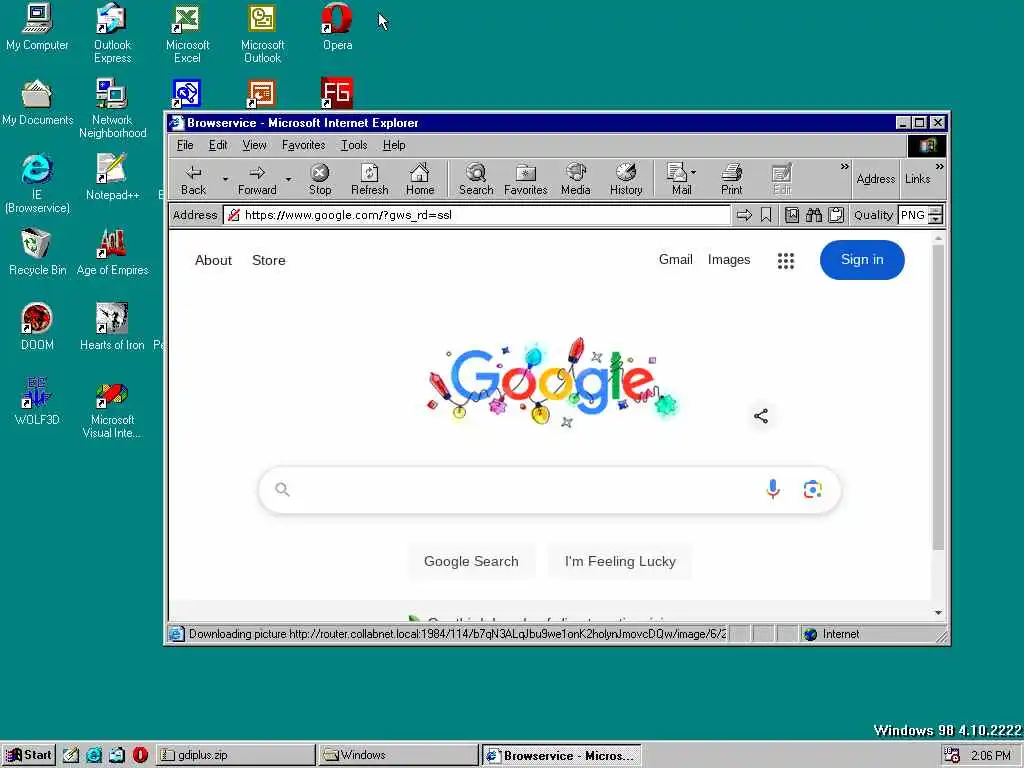Click the Google Search button
This screenshot has width=1024, height=768.
[471, 562]
